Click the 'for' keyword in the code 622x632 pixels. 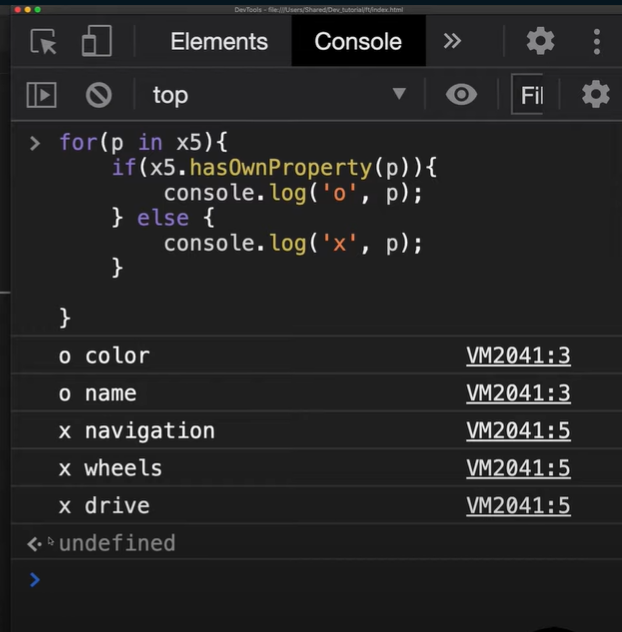(x=78, y=142)
